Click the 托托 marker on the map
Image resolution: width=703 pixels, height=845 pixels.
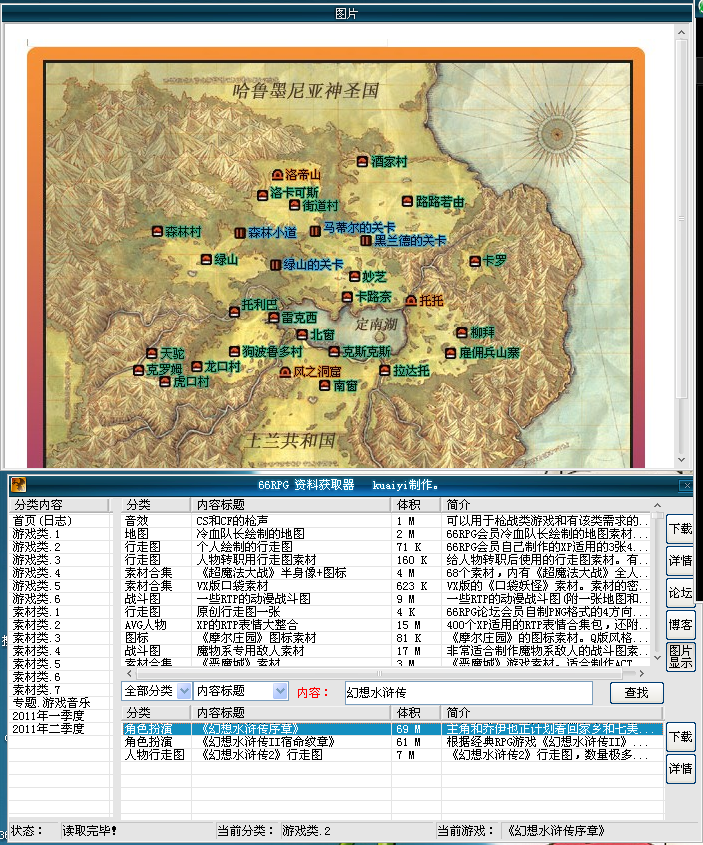pos(411,301)
